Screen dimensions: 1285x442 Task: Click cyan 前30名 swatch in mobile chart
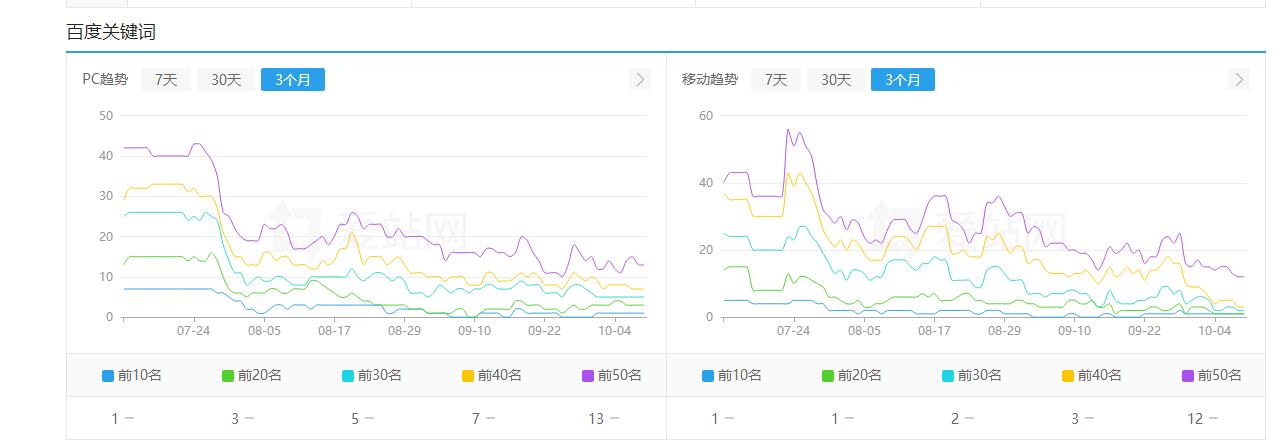tap(949, 376)
